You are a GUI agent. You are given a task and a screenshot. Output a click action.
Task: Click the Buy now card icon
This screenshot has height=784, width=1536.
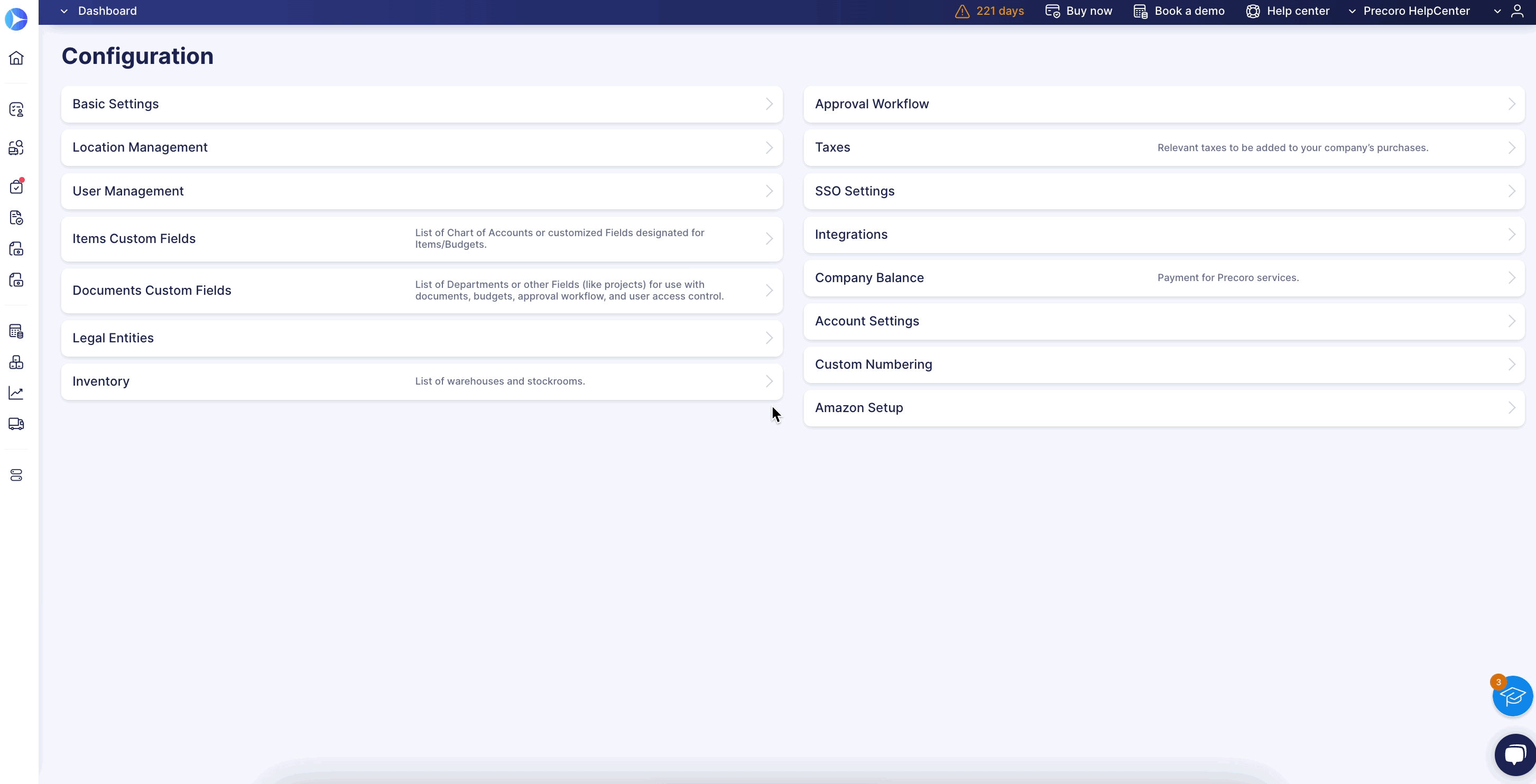[1052, 11]
